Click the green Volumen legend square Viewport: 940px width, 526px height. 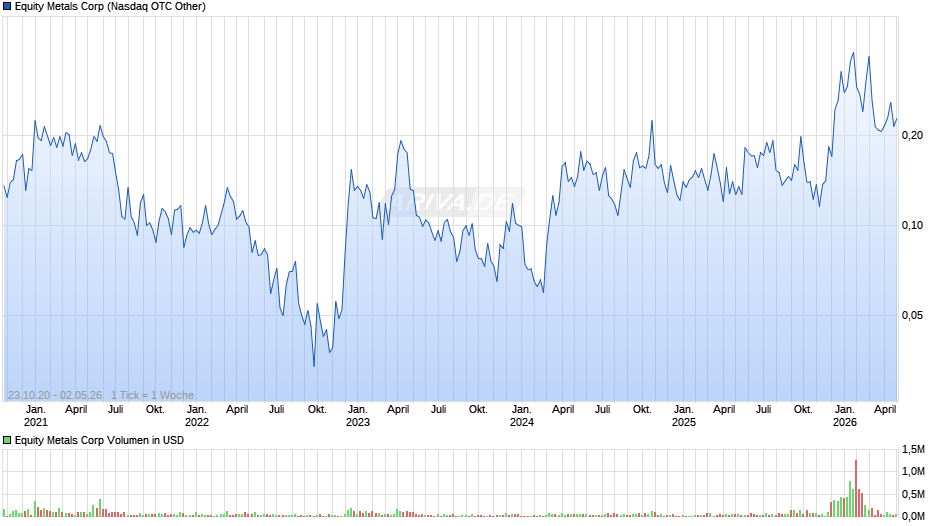(7, 440)
